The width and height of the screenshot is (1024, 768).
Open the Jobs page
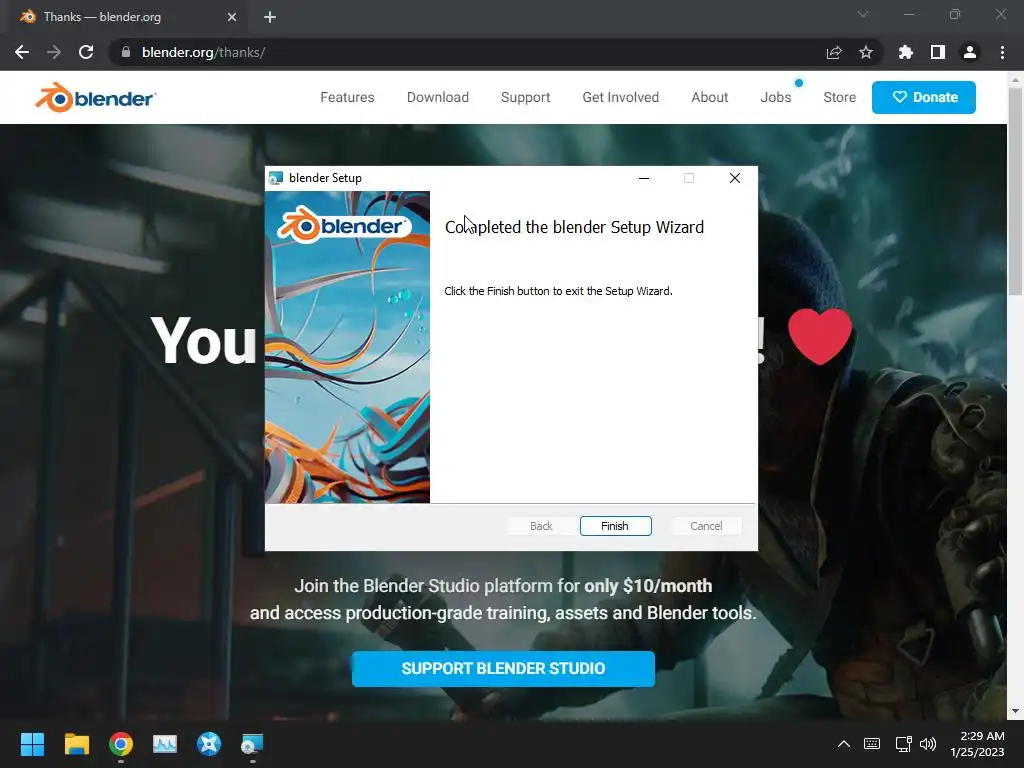coord(776,97)
